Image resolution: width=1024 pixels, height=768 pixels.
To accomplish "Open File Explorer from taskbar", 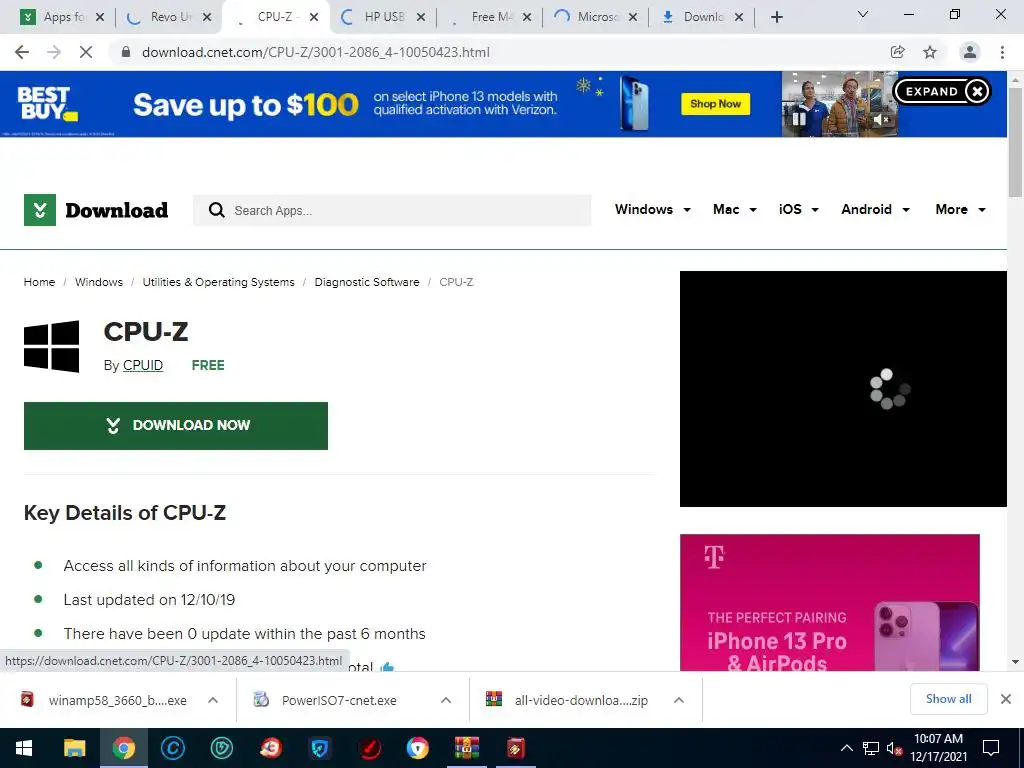I will [74, 748].
